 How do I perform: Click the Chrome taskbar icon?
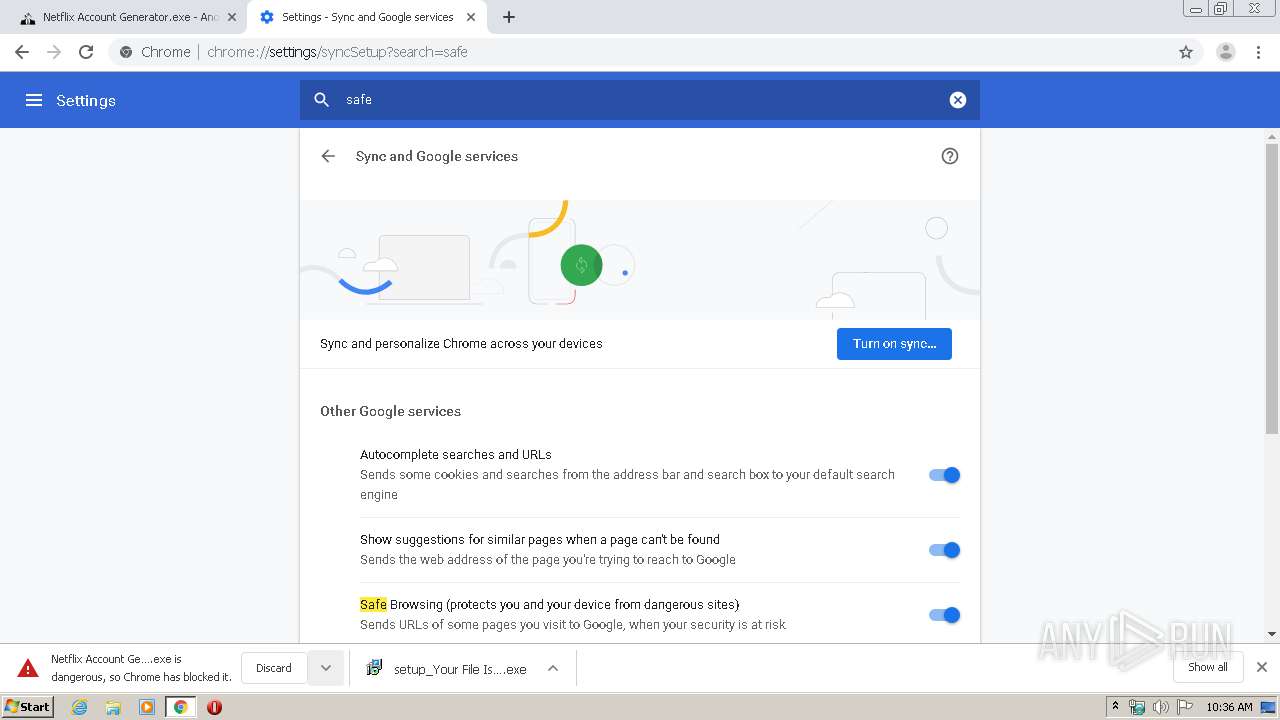pos(181,707)
